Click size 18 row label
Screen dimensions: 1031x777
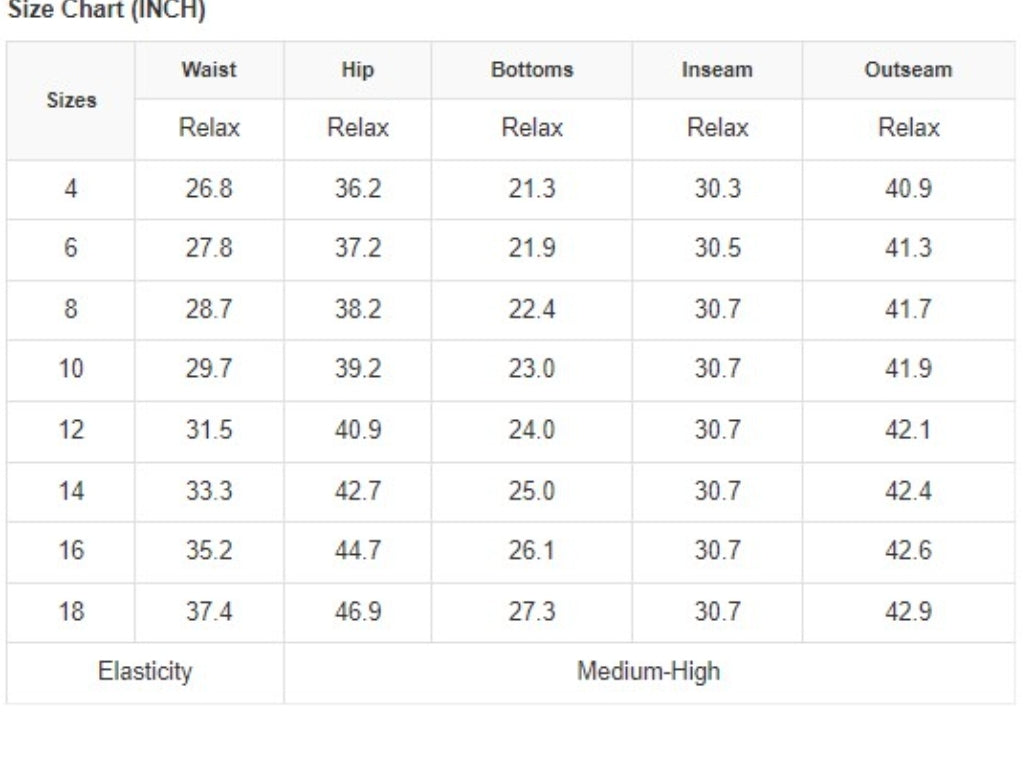70,611
